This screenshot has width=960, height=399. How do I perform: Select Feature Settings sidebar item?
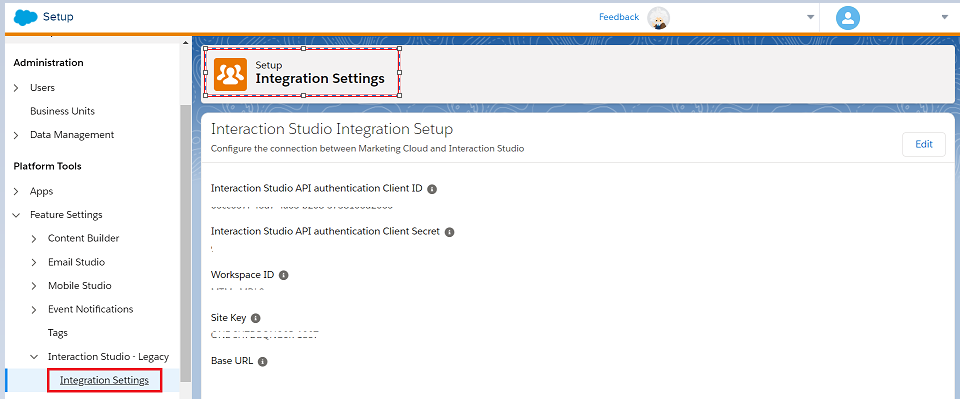point(66,215)
